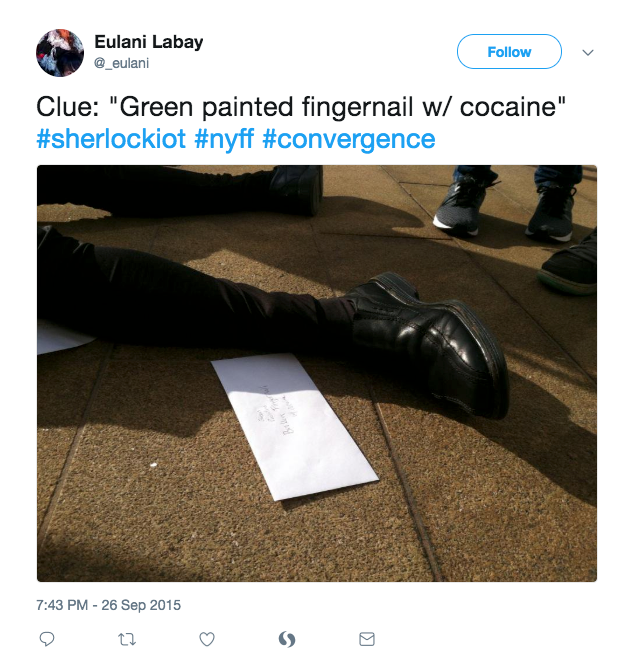The image size is (632, 669).
Task: Expand the tweet options chevron
Action: (588, 52)
